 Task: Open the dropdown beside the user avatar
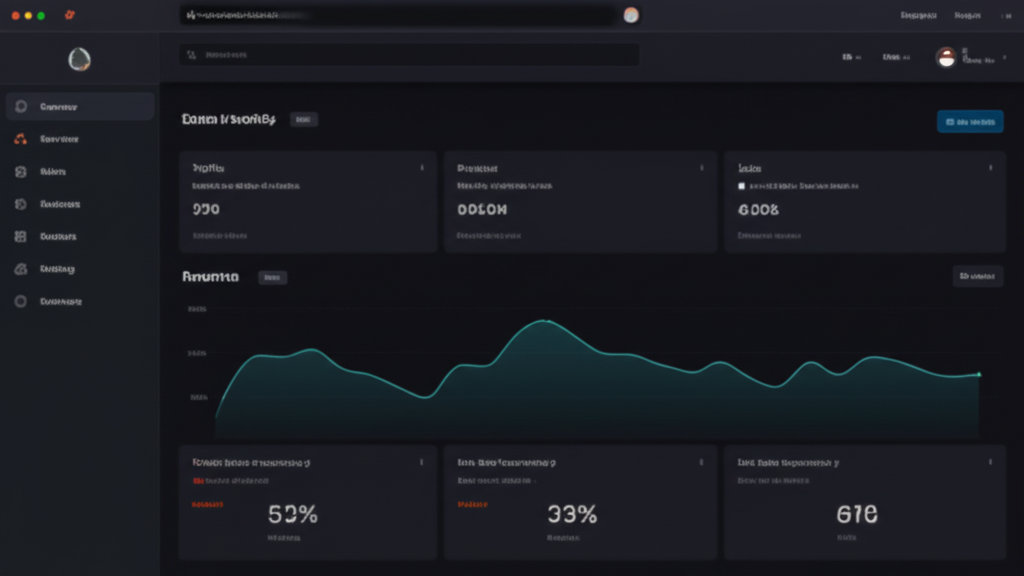point(1003,57)
